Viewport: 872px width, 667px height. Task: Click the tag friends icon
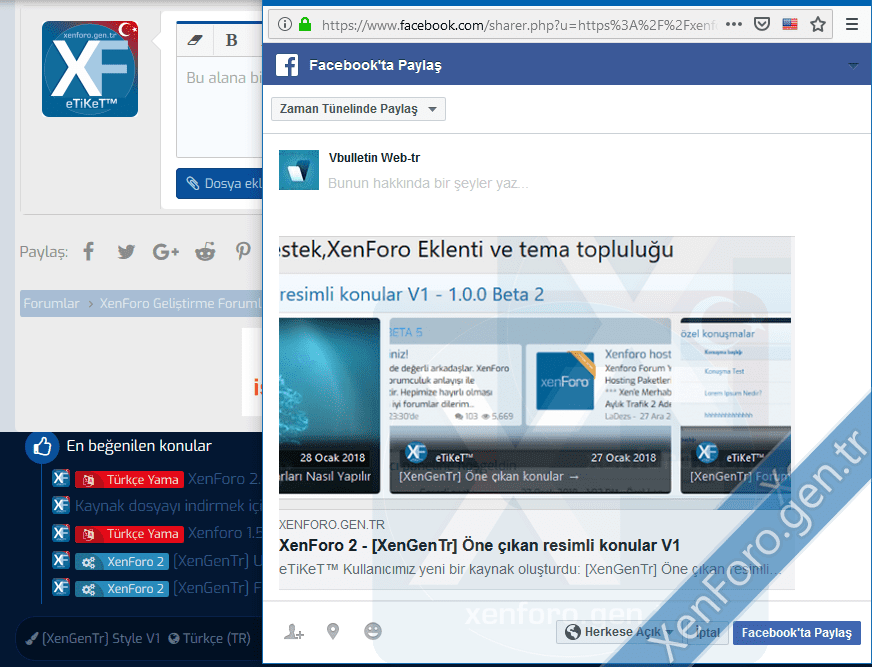tap(293, 631)
